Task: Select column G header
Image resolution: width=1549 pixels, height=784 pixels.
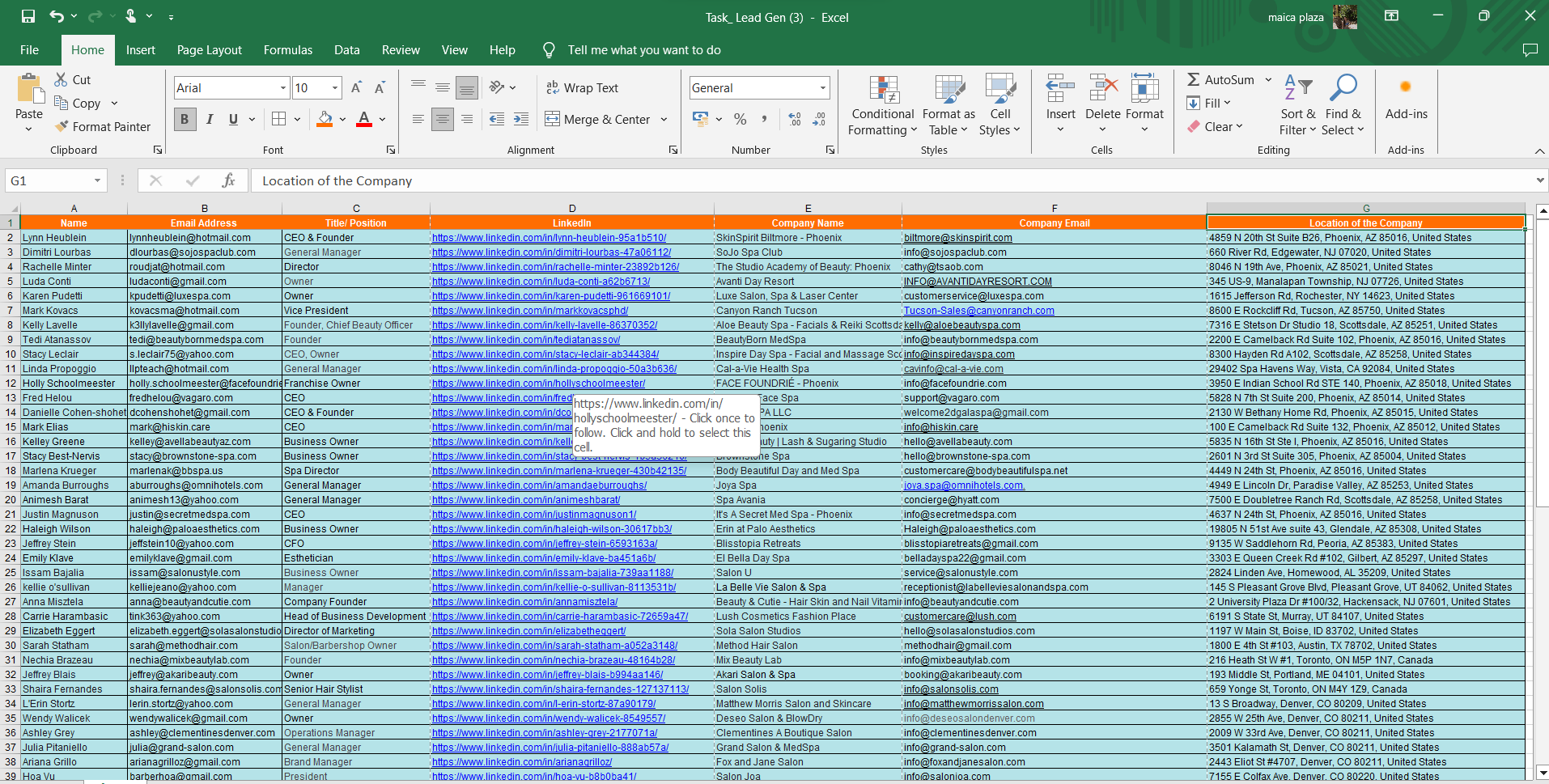Action: 1366,208
